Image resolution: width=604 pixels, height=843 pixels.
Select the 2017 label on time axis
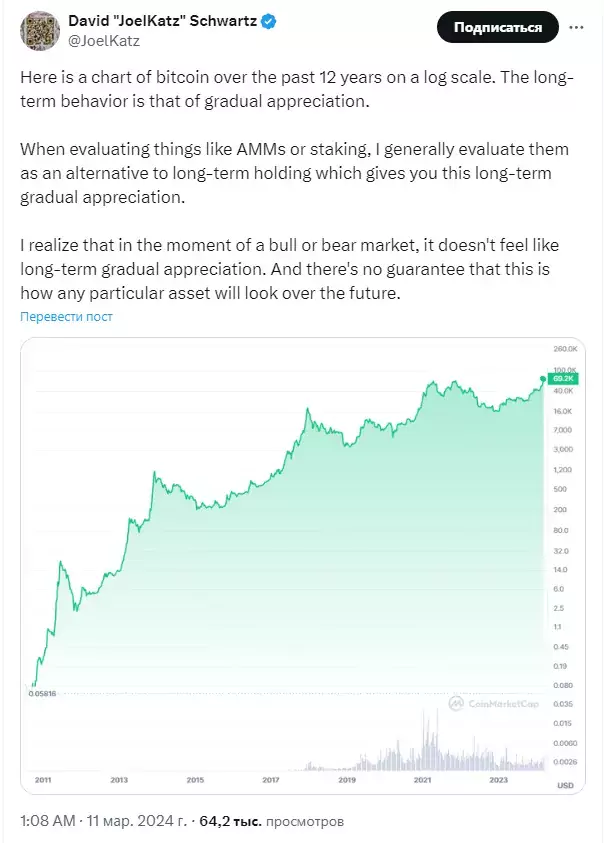(x=271, y=779)
